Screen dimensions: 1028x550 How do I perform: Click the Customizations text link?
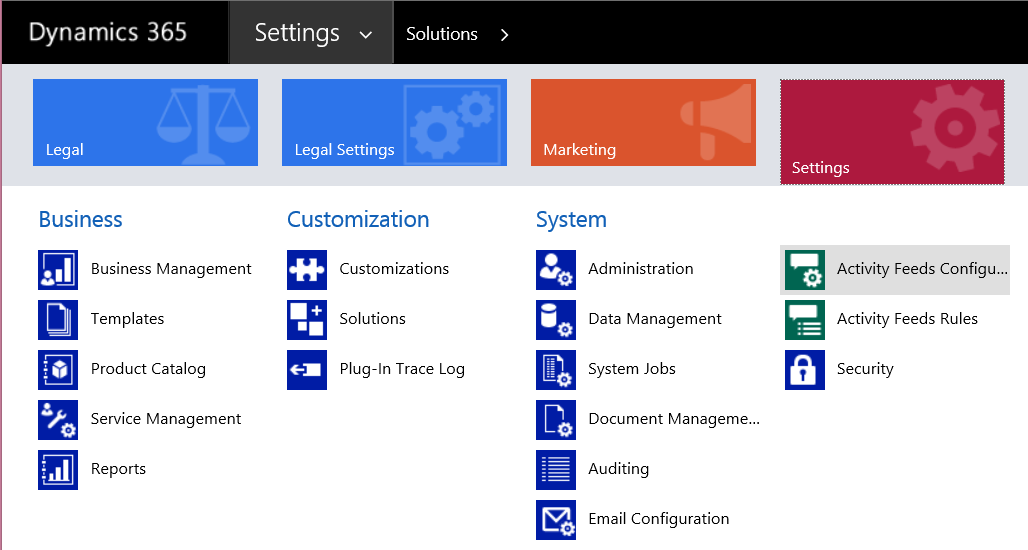click(394, 269)
